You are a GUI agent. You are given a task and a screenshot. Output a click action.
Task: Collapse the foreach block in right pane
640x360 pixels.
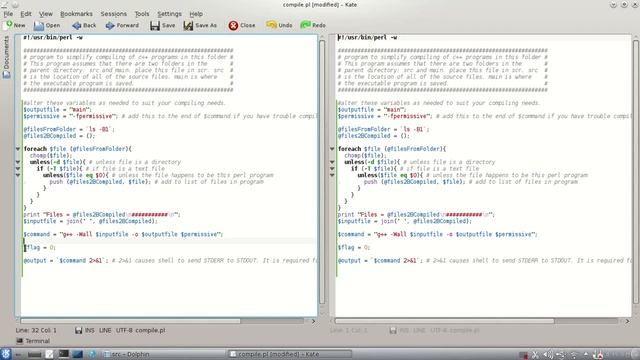click(x=332, y=149)
